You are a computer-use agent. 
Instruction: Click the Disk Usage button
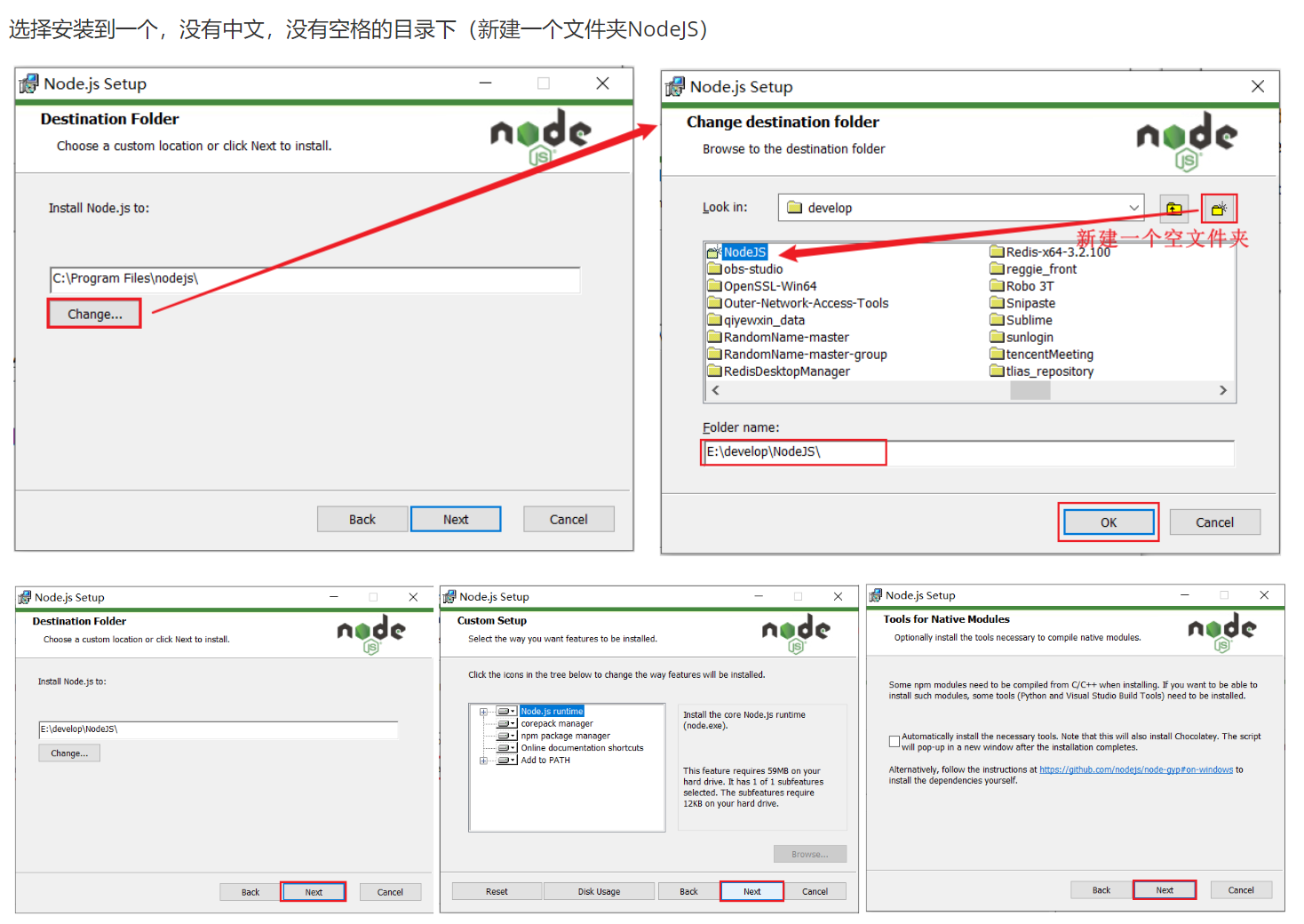(x=599, y=891)
